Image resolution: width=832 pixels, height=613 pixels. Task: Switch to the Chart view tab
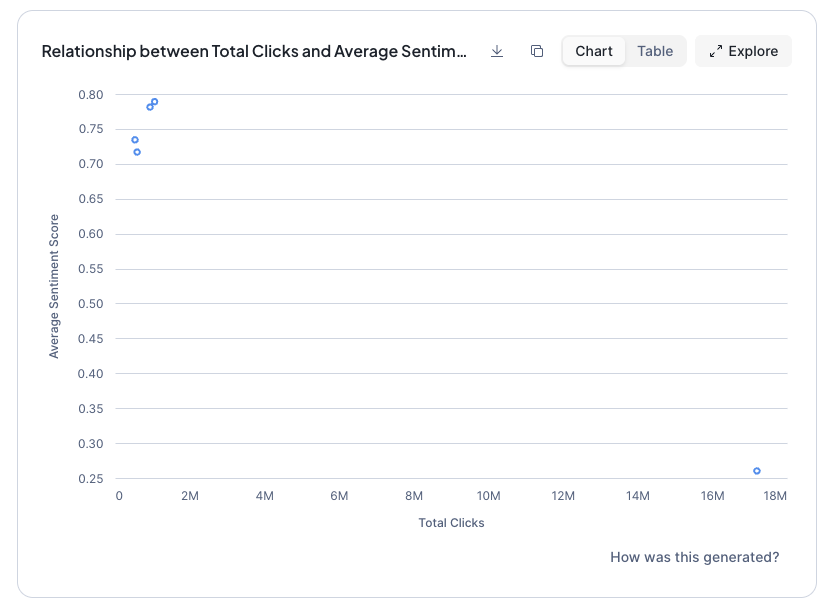[x=594, y=51]
